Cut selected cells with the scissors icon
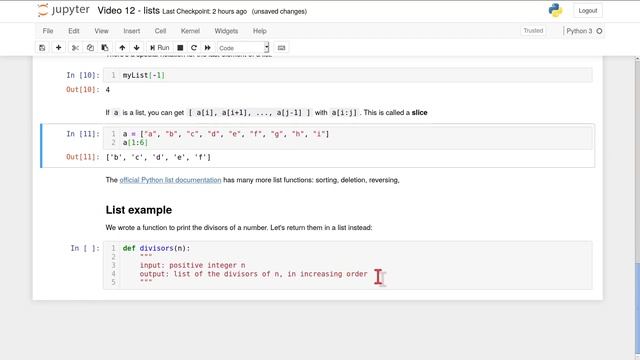 click(75, 48)
